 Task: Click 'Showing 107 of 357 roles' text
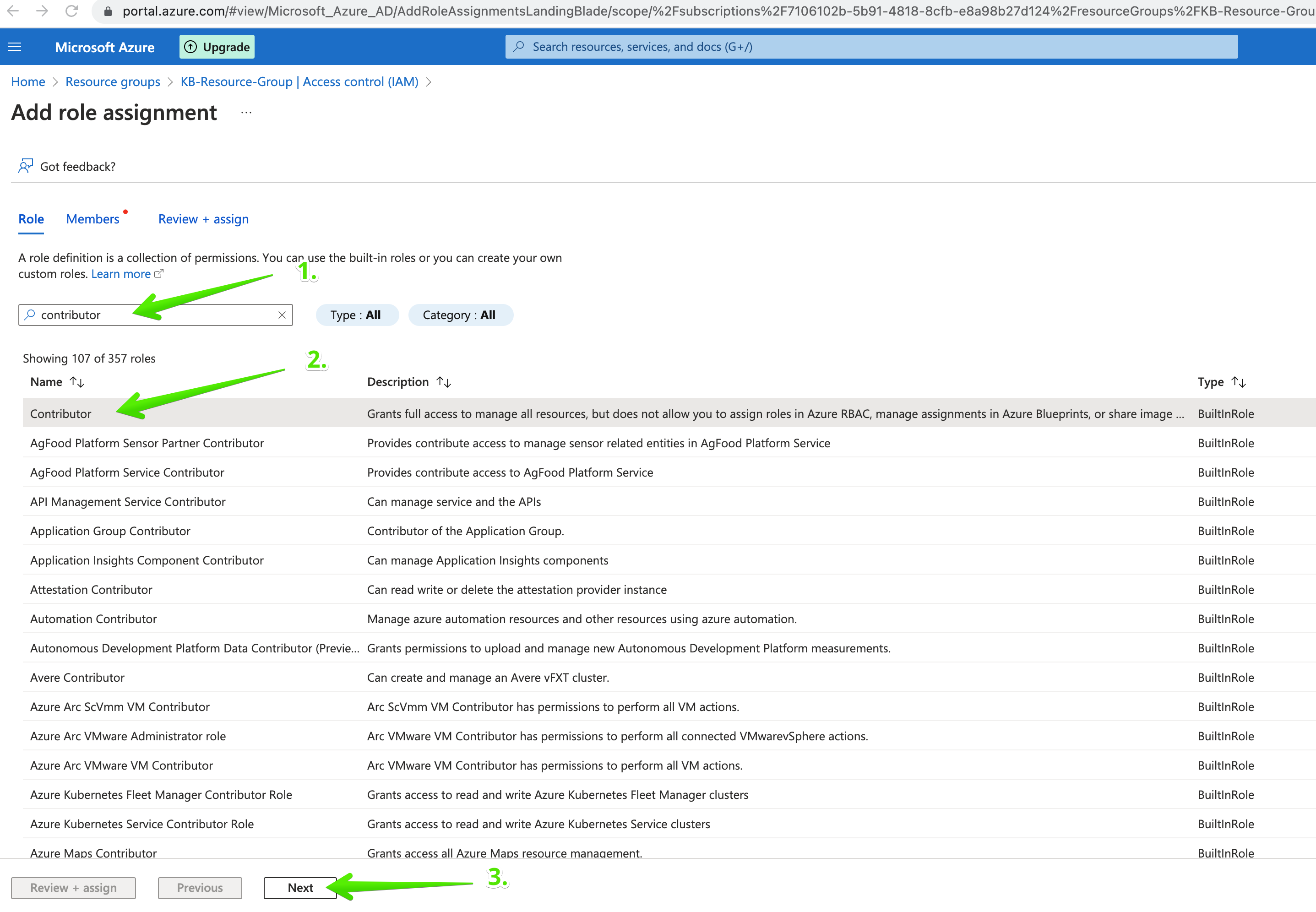point(89,358)
